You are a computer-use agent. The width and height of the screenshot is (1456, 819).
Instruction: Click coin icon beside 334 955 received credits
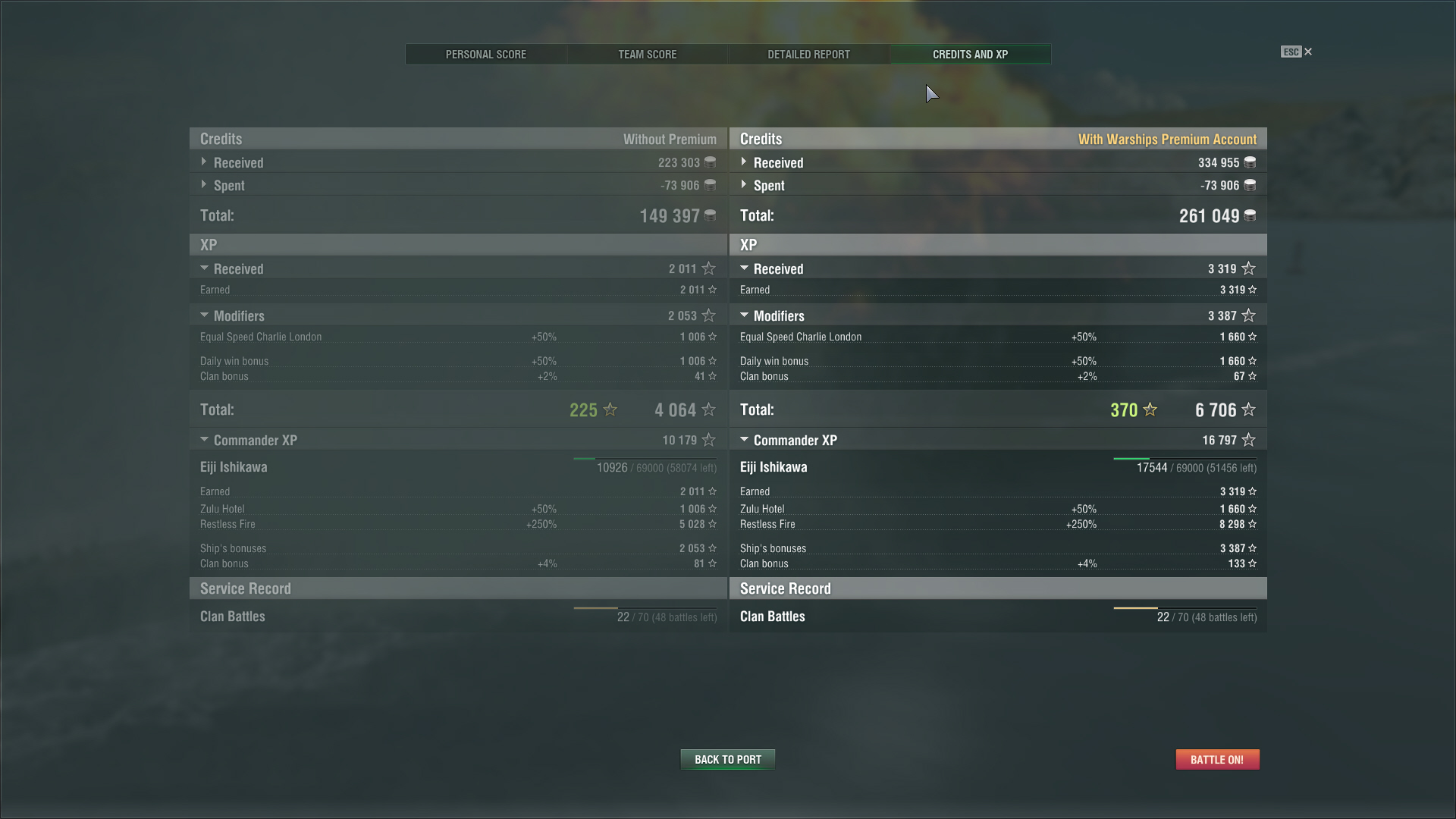click(x=1250, y=162)
